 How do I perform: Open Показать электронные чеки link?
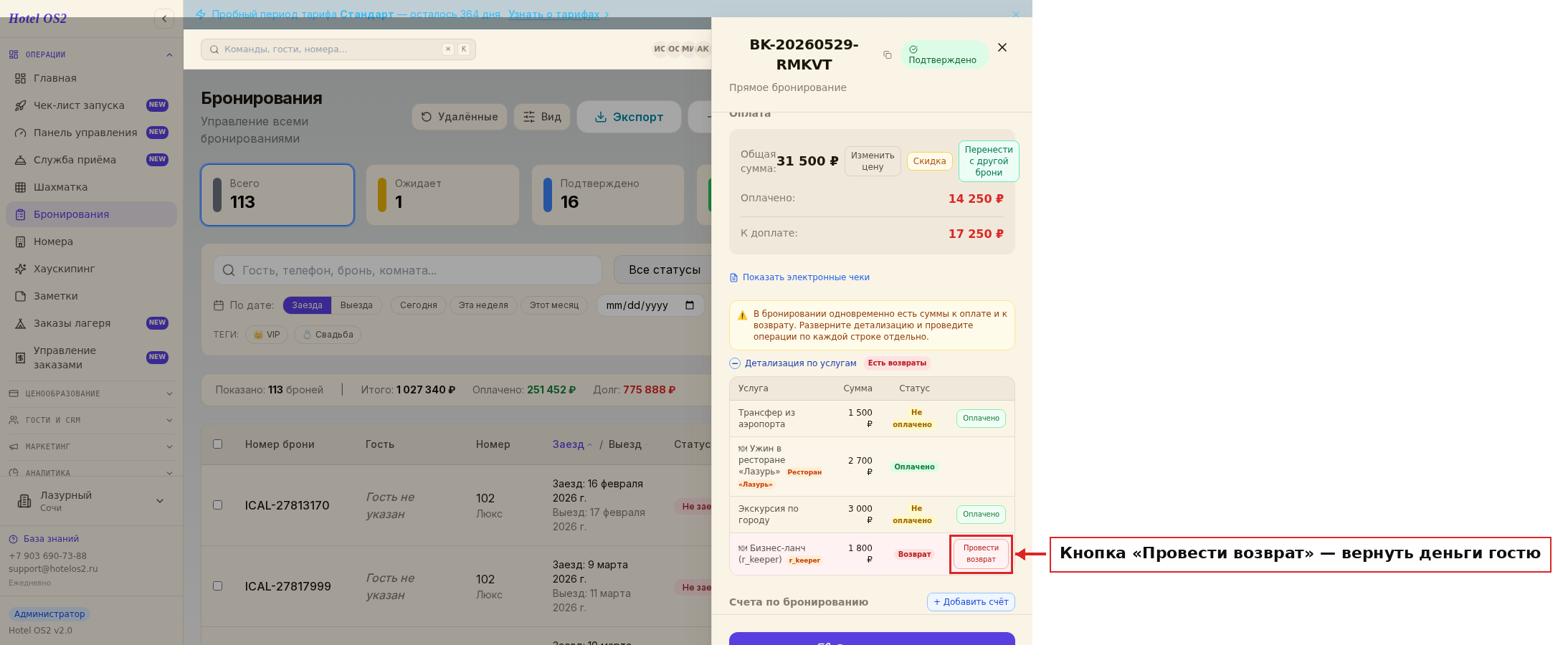click(799, 277)
